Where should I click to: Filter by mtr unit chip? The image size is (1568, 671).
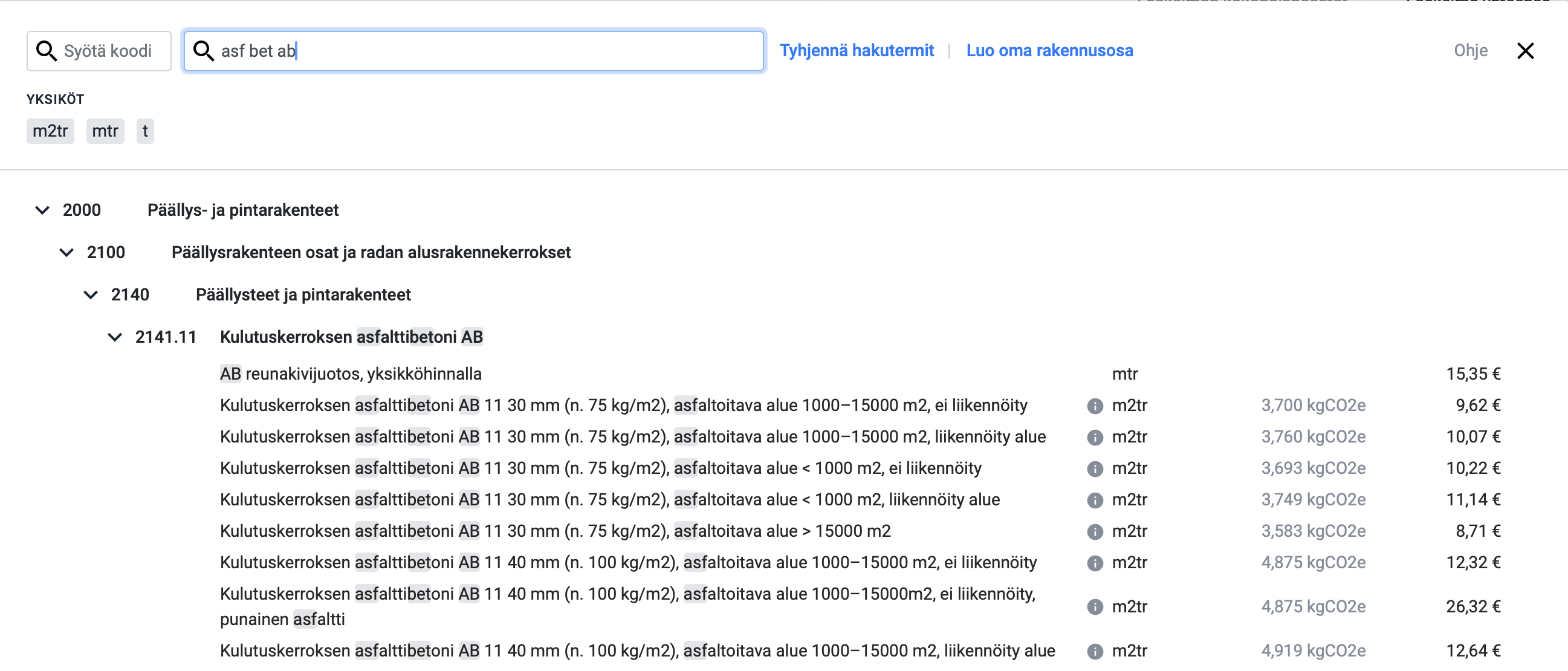pos(105,131)
